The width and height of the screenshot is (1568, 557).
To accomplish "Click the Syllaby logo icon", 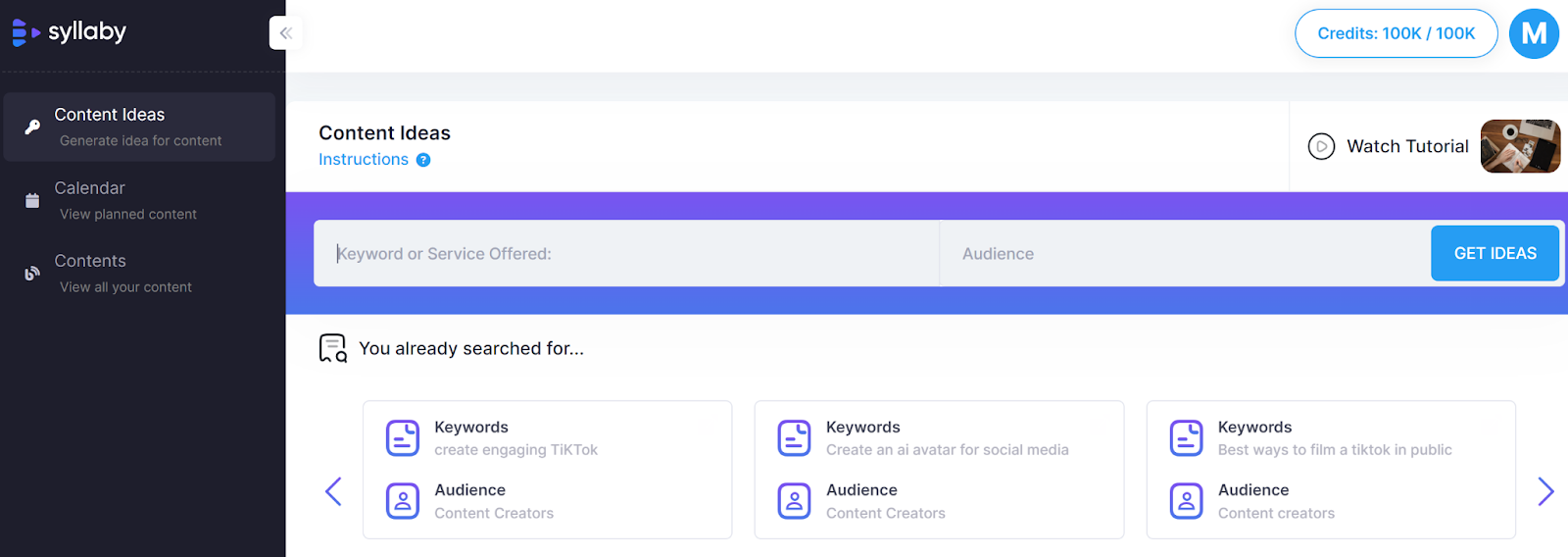I will click(25, 32).
